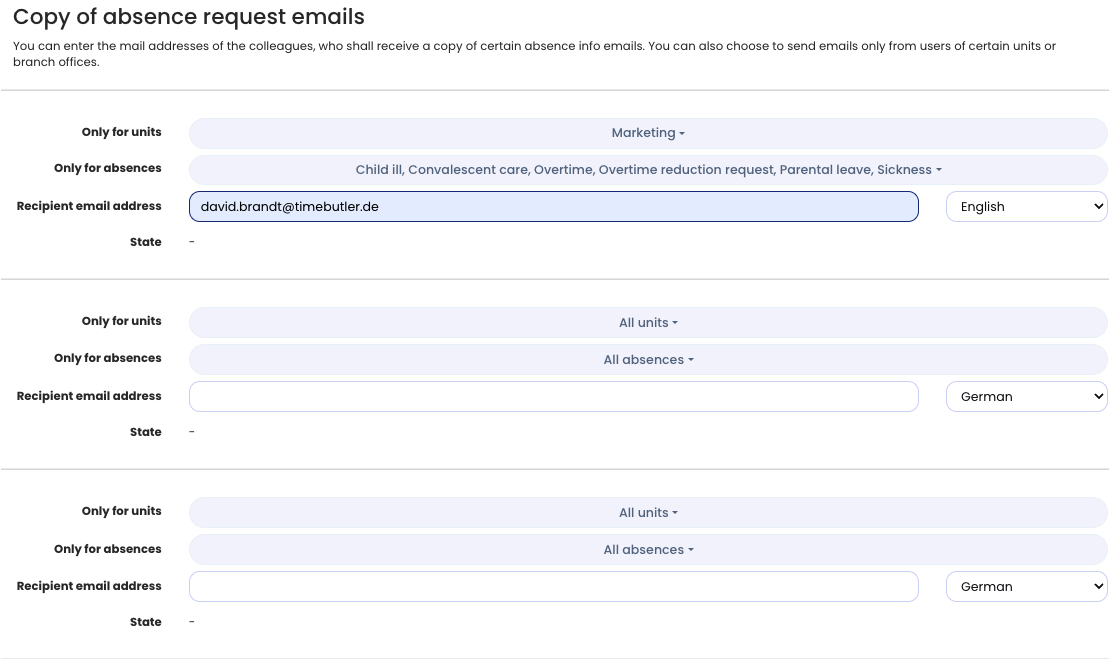Click the empty recipient email field in third entry
Screen dimensions: 1119x659
(x=553, y=586)
